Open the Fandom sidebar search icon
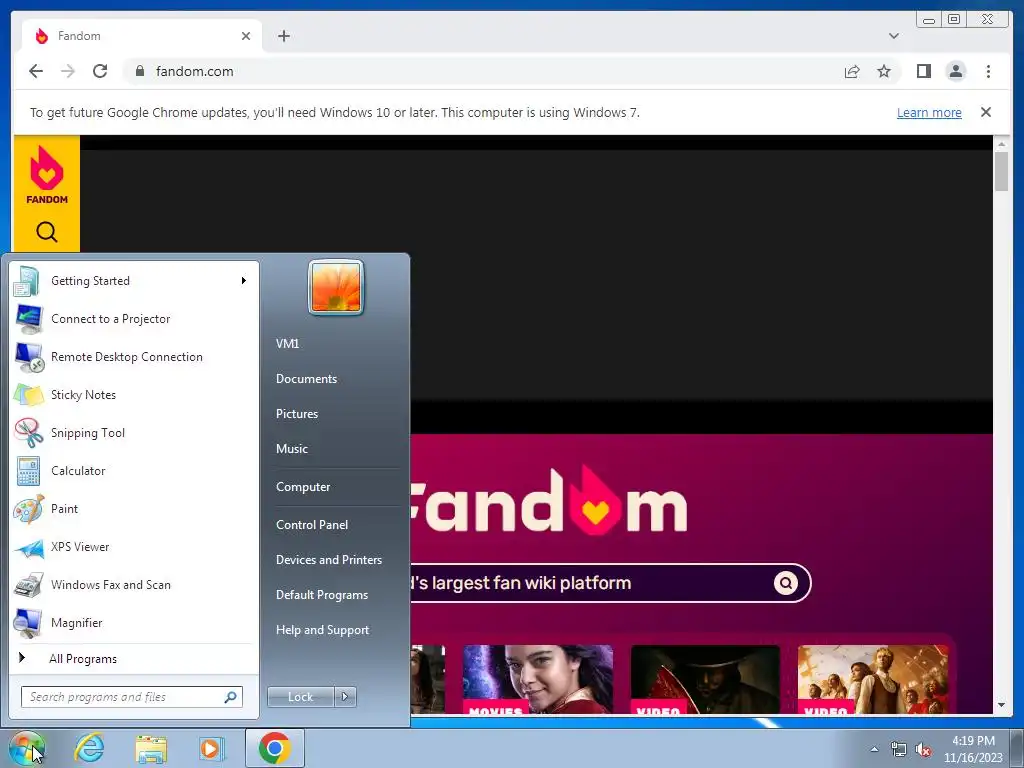The image size is (1024, 768). click(x=47, y=232)
